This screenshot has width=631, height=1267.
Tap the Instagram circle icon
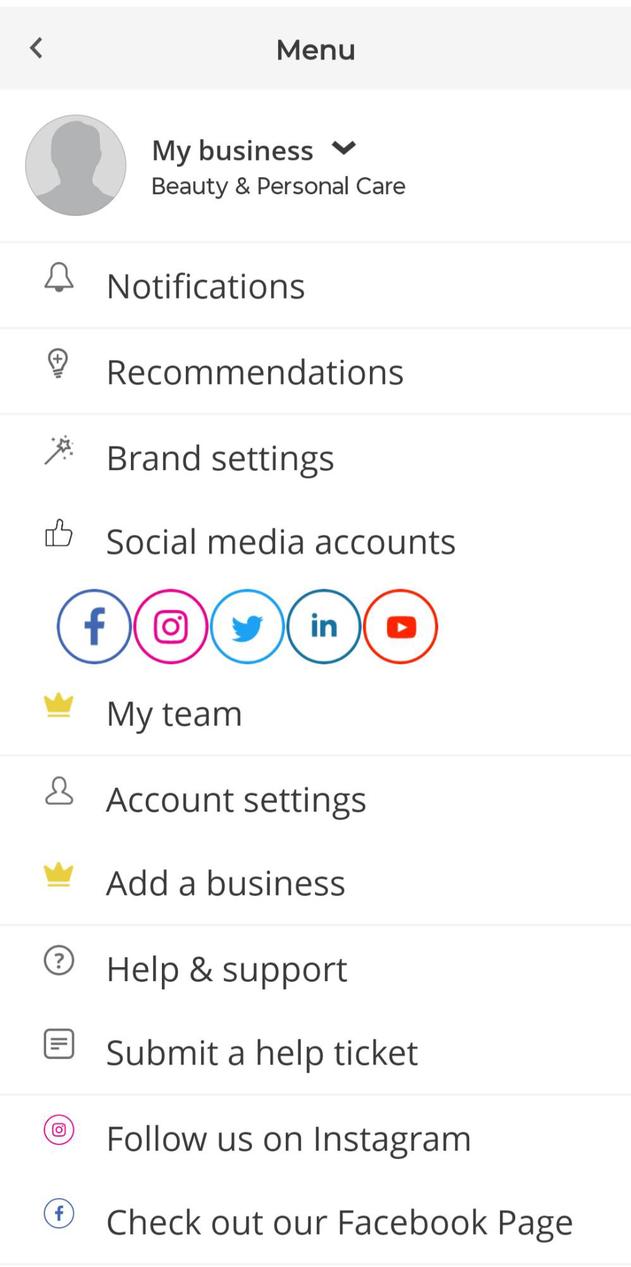pos(171,627)
